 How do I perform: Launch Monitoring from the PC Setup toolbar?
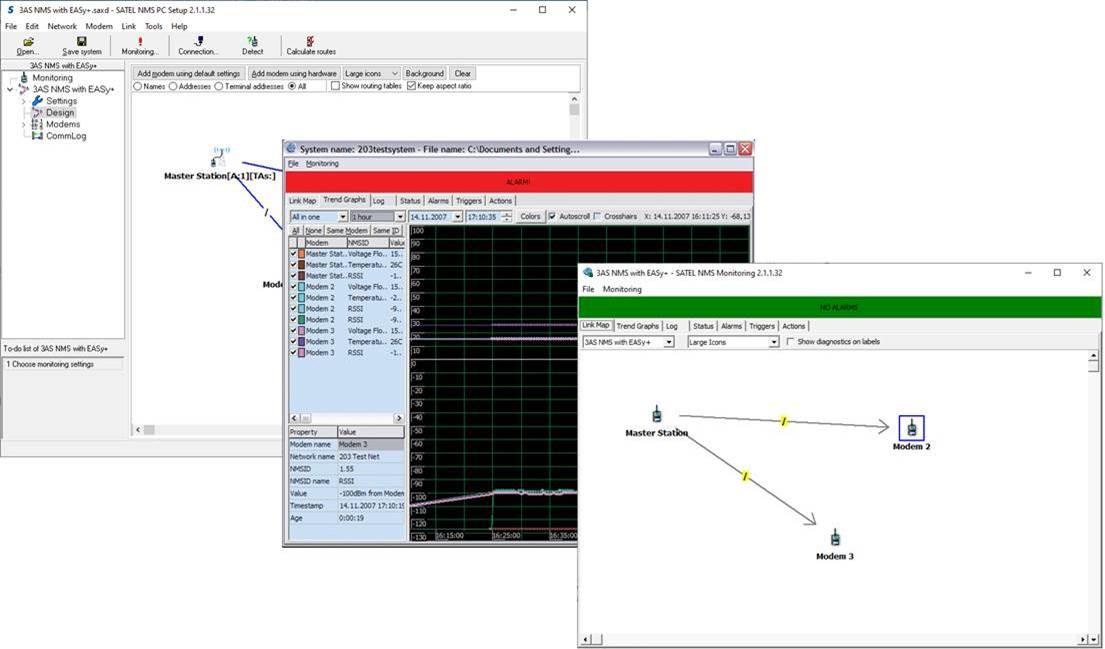point(140,42)
